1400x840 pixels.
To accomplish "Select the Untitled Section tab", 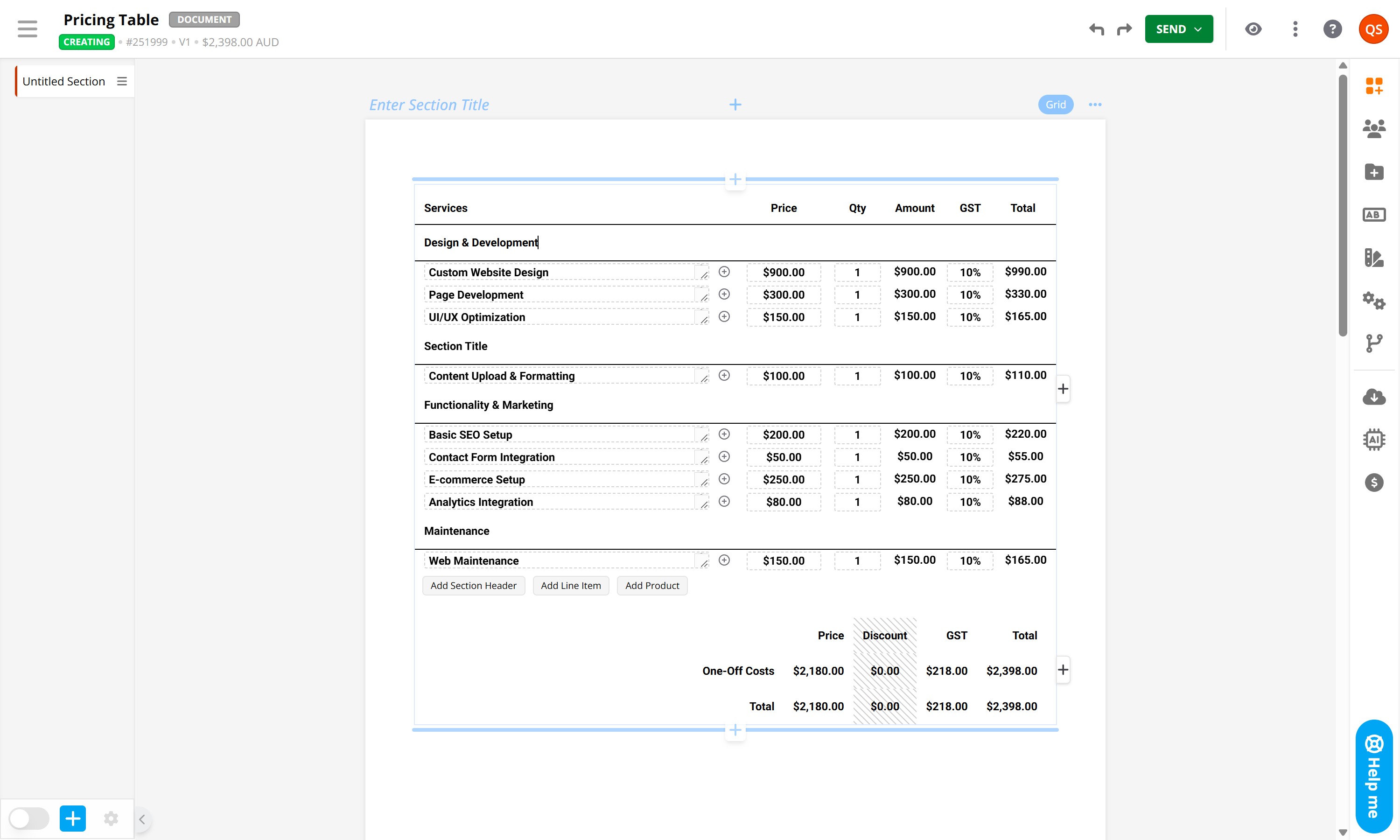I will 64,82.
